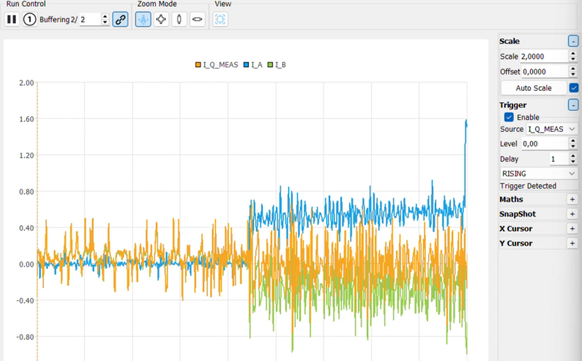582x361 pixels.
Task: Expand the SnapShot section
Action: click(572, 214)
